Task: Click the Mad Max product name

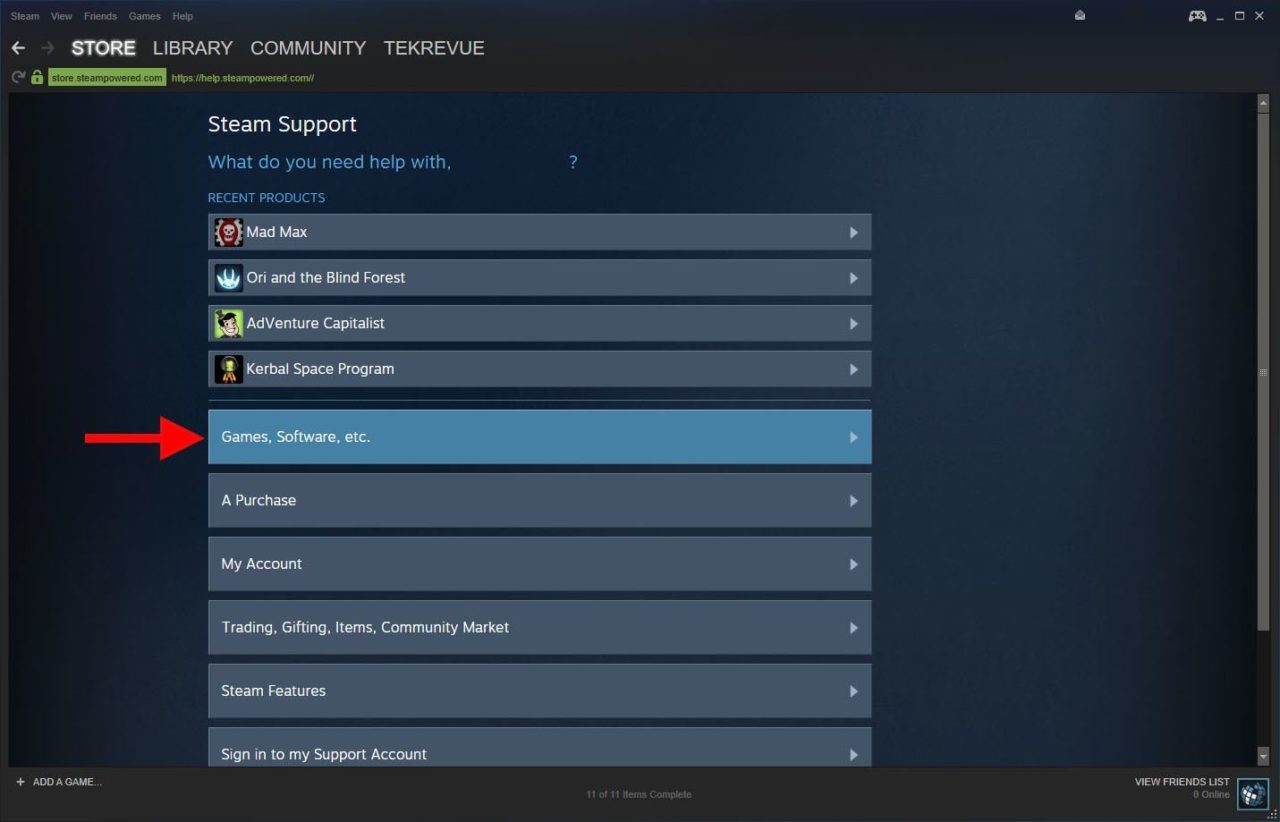Action: point(277,232)
